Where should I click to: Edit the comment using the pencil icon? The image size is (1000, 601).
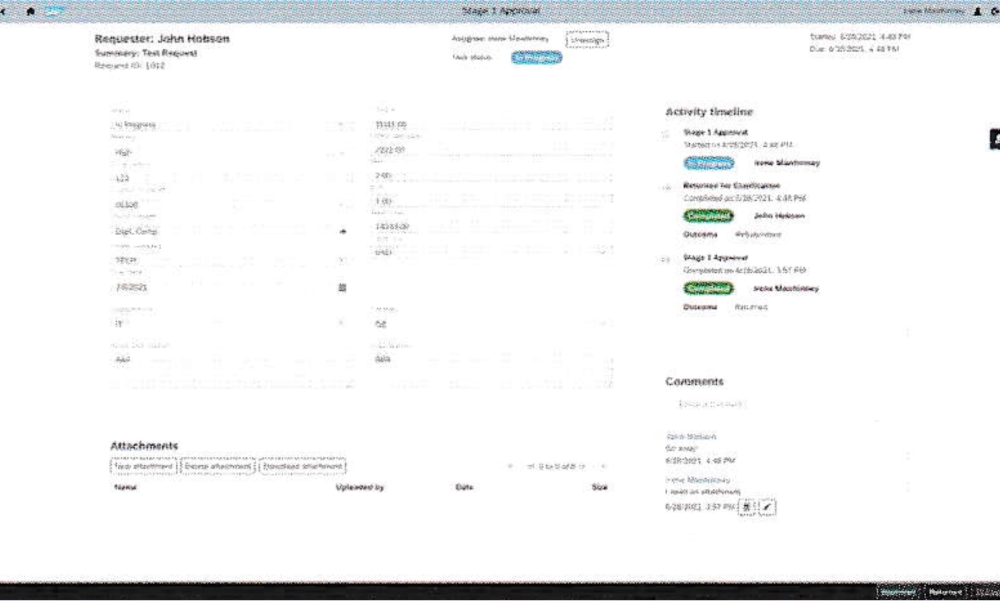pyautogui.click(x=768, y=507)
